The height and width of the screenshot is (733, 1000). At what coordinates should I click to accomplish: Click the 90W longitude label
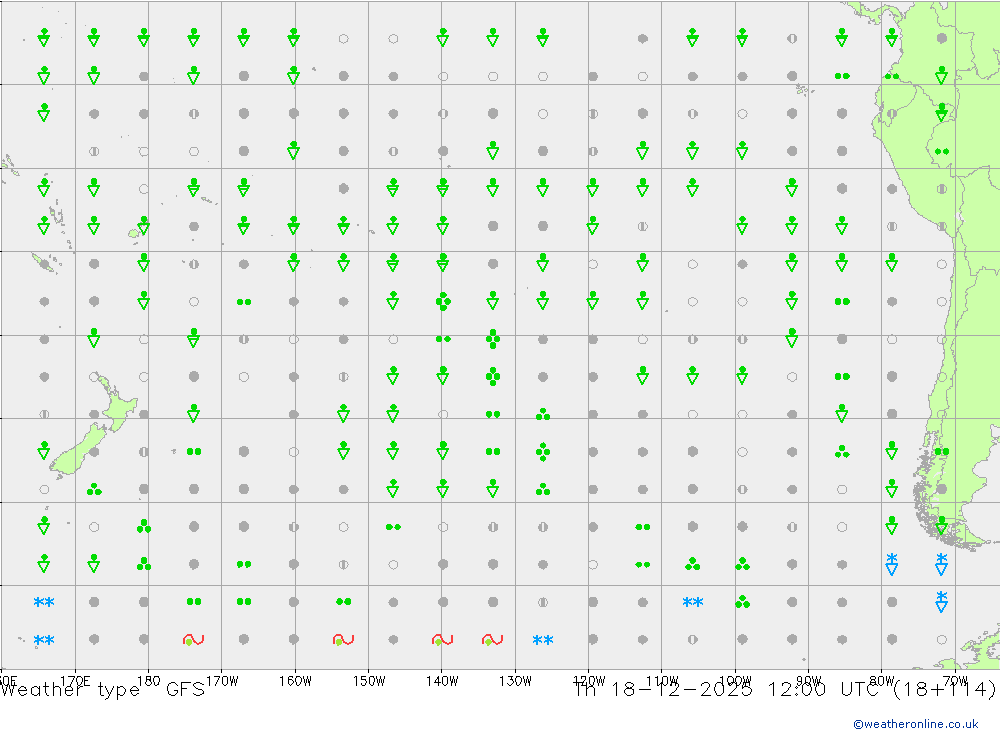(808, 681)
